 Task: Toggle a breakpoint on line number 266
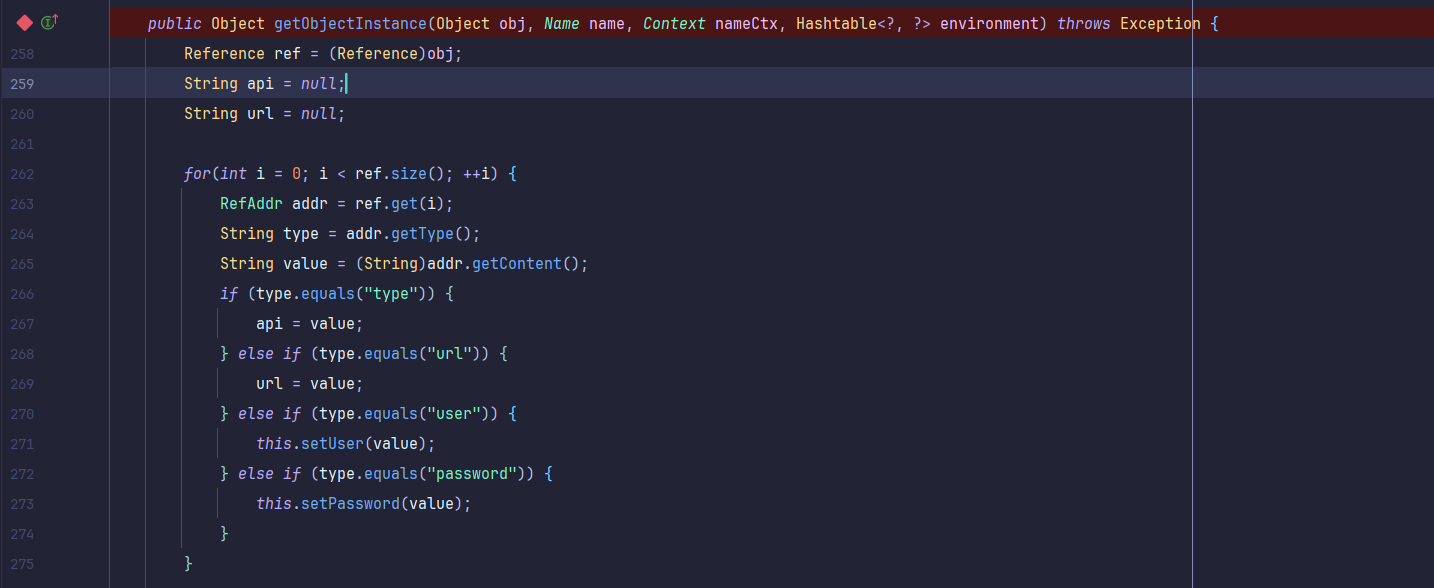pos(22,294)
